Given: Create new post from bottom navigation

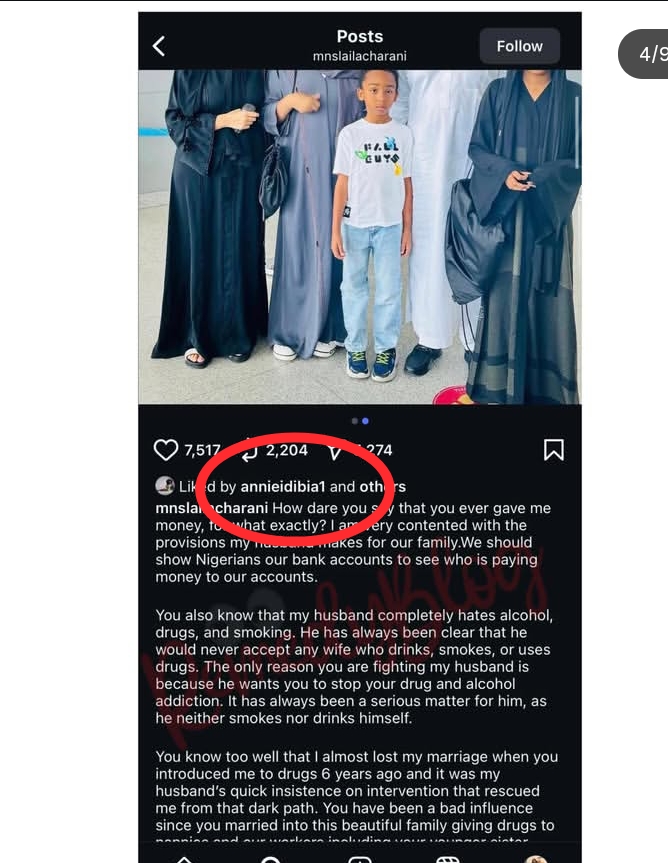Looking at the screenshot, I should (x=360, y=859).
